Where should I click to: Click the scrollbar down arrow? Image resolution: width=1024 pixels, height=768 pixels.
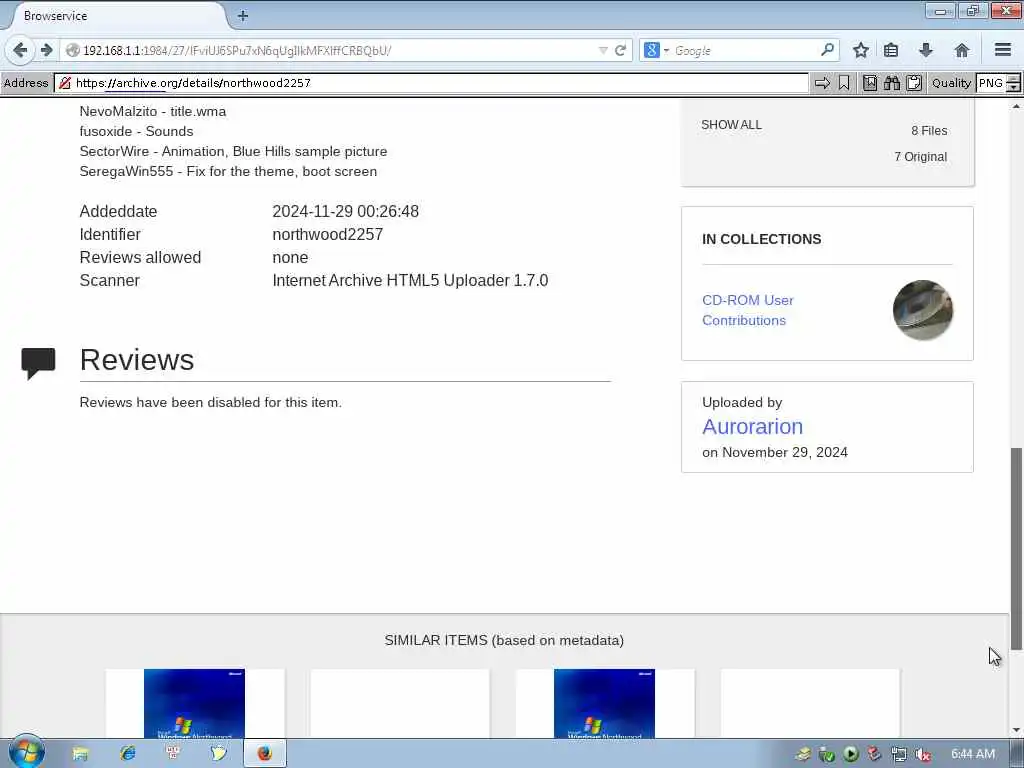coord(1016,730)
